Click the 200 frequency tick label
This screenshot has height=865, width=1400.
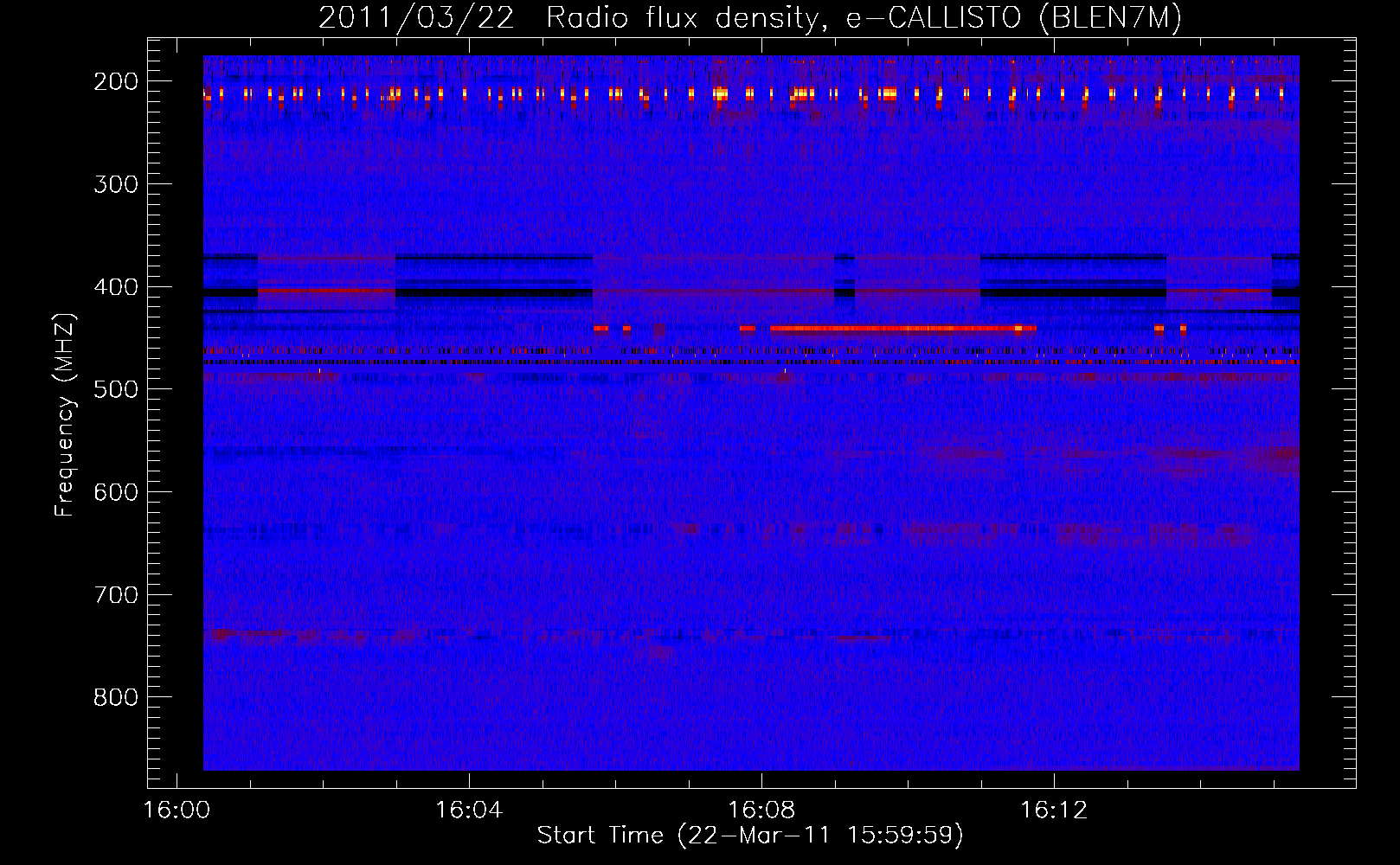(x=116, y=81)
